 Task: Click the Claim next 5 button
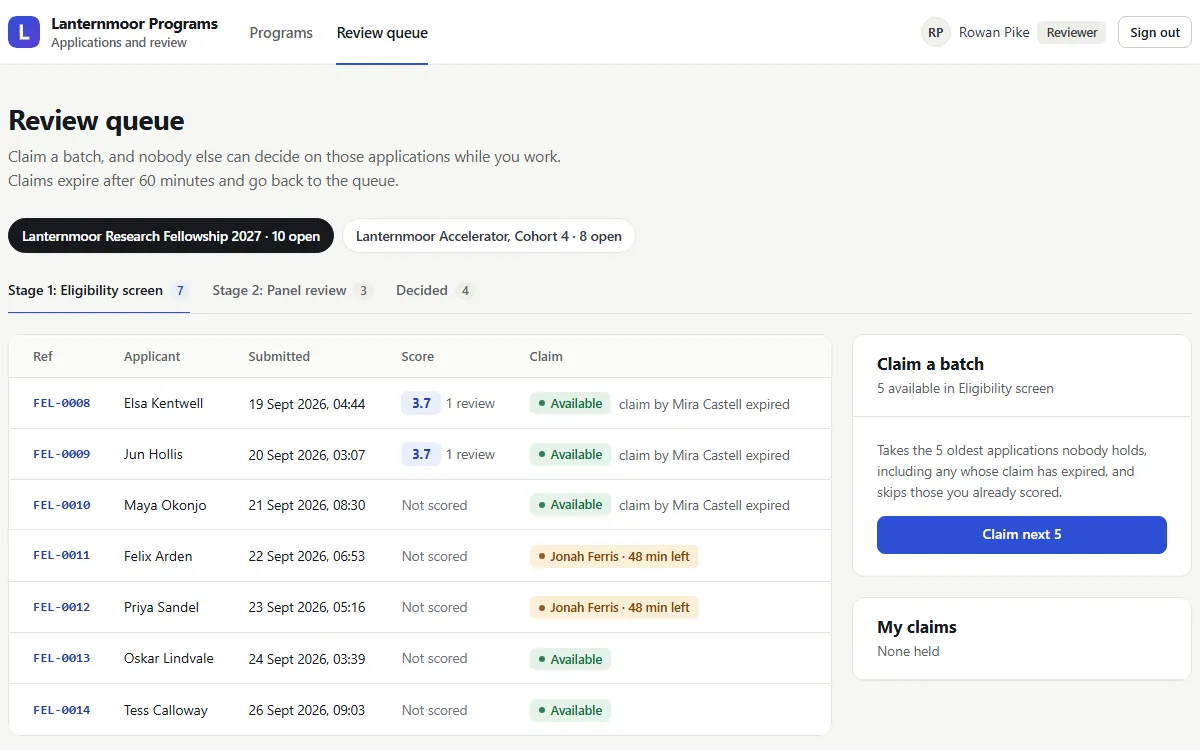[x=1022, y=535]
